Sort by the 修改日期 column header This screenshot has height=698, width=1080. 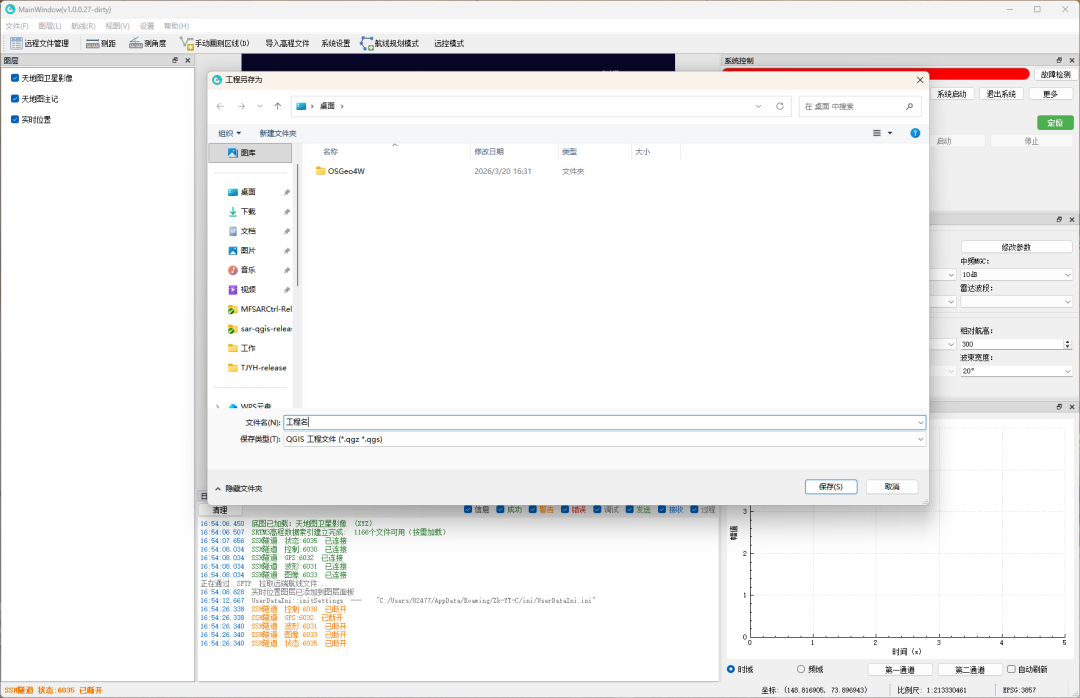click(x=513, y=152)
